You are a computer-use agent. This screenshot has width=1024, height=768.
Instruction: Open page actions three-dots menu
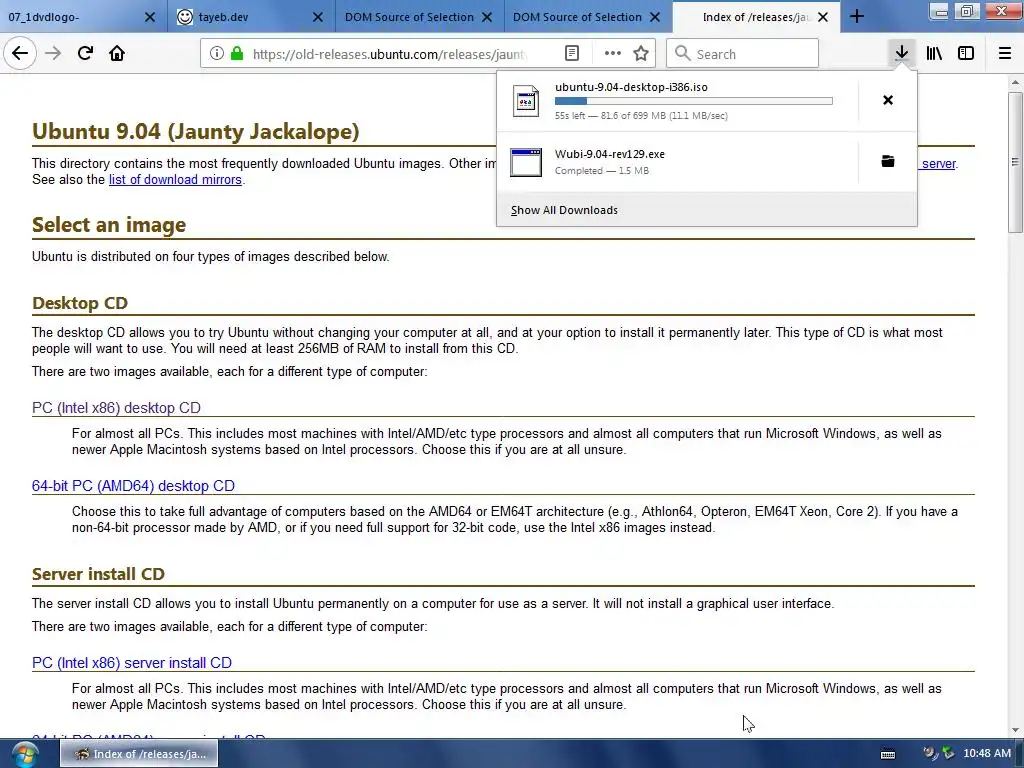click(613, 54)
